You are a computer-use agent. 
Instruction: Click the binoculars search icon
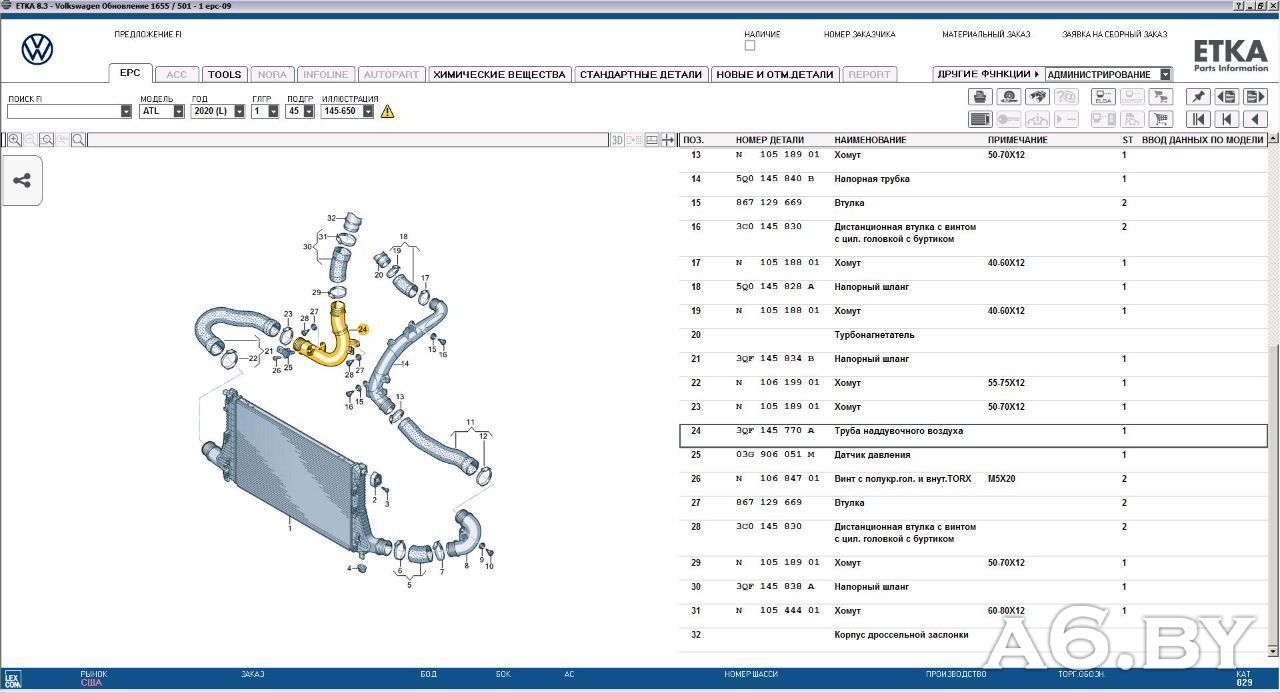(1038, 97)
